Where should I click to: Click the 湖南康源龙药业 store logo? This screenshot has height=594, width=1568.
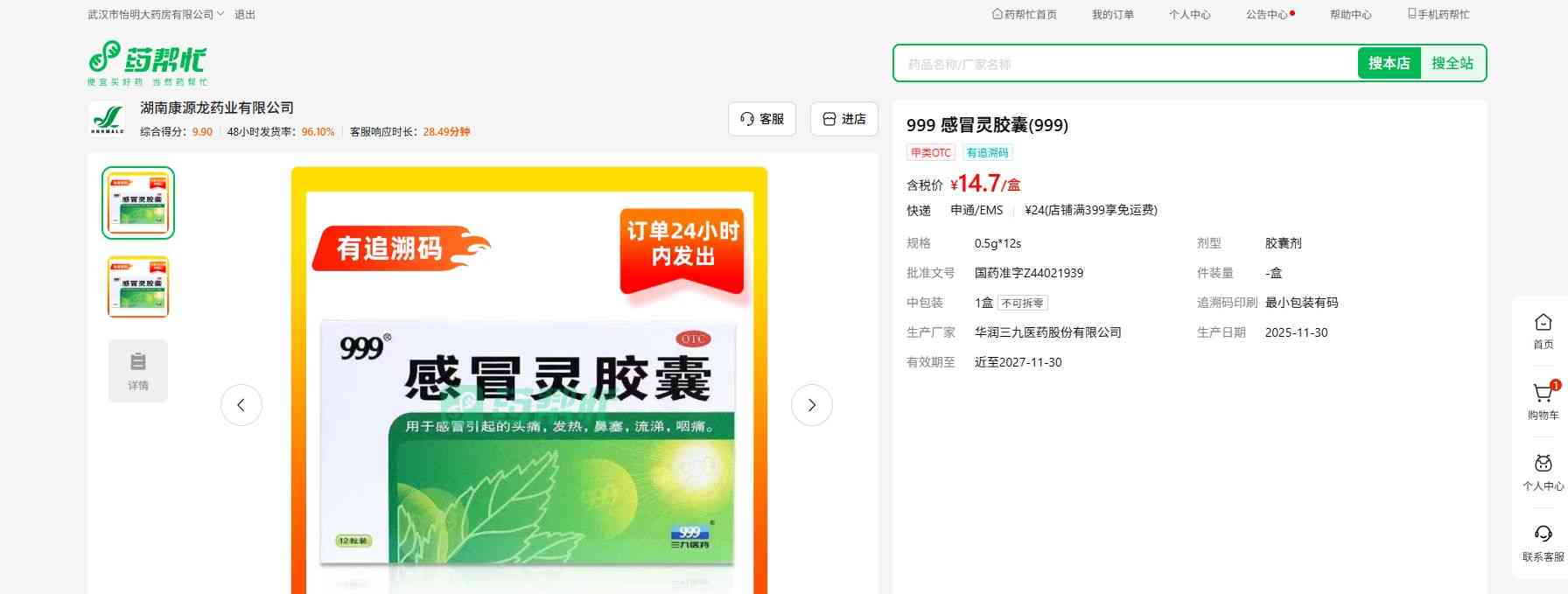(x=108, y=119)
